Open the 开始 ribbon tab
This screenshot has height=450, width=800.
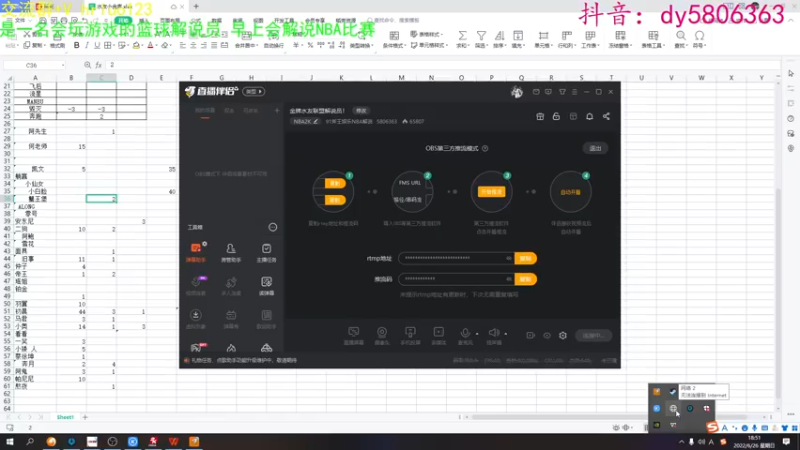pos(123,20)
